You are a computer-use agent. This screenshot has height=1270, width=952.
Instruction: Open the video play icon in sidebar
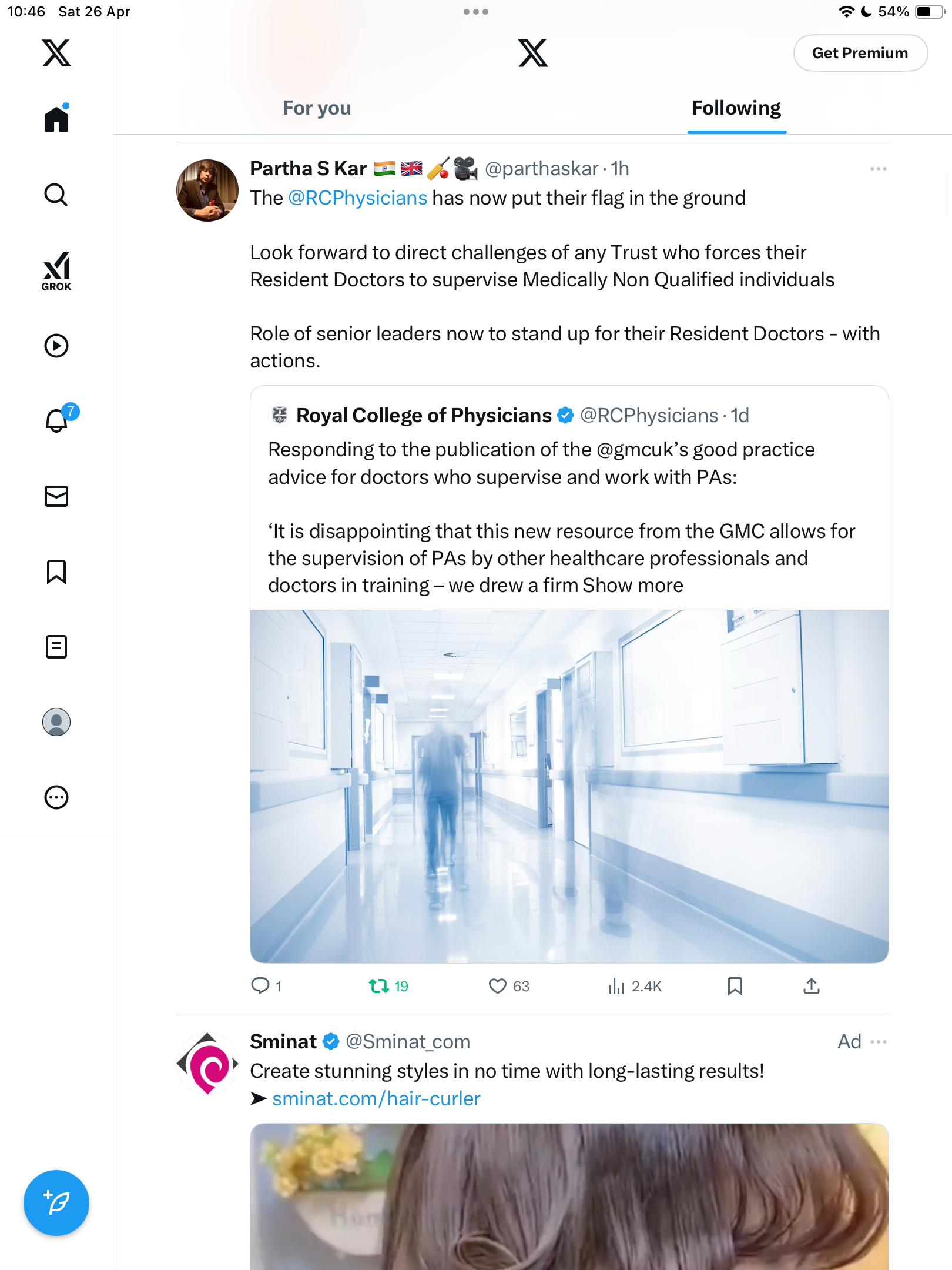coord(56,346)
